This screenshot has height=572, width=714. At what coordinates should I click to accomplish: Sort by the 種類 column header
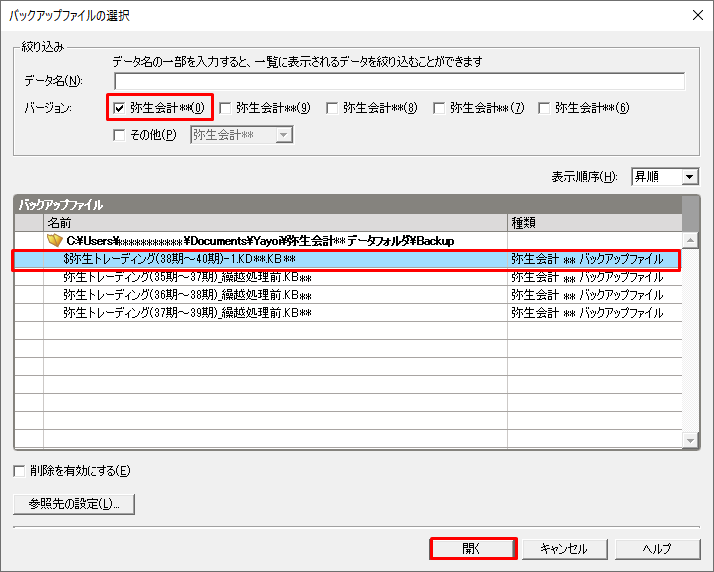pos(595,223)
